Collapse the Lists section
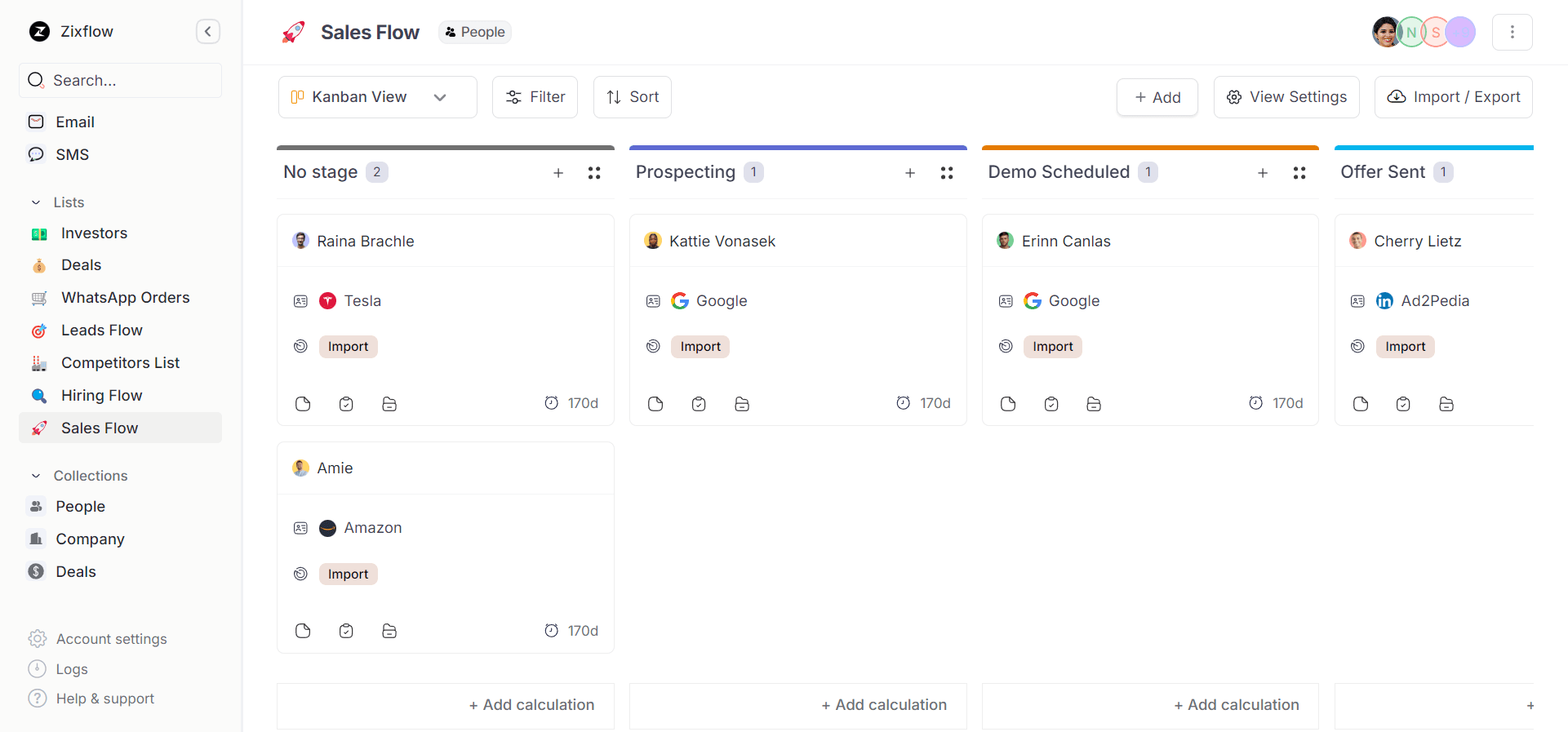 pos(36,202)
